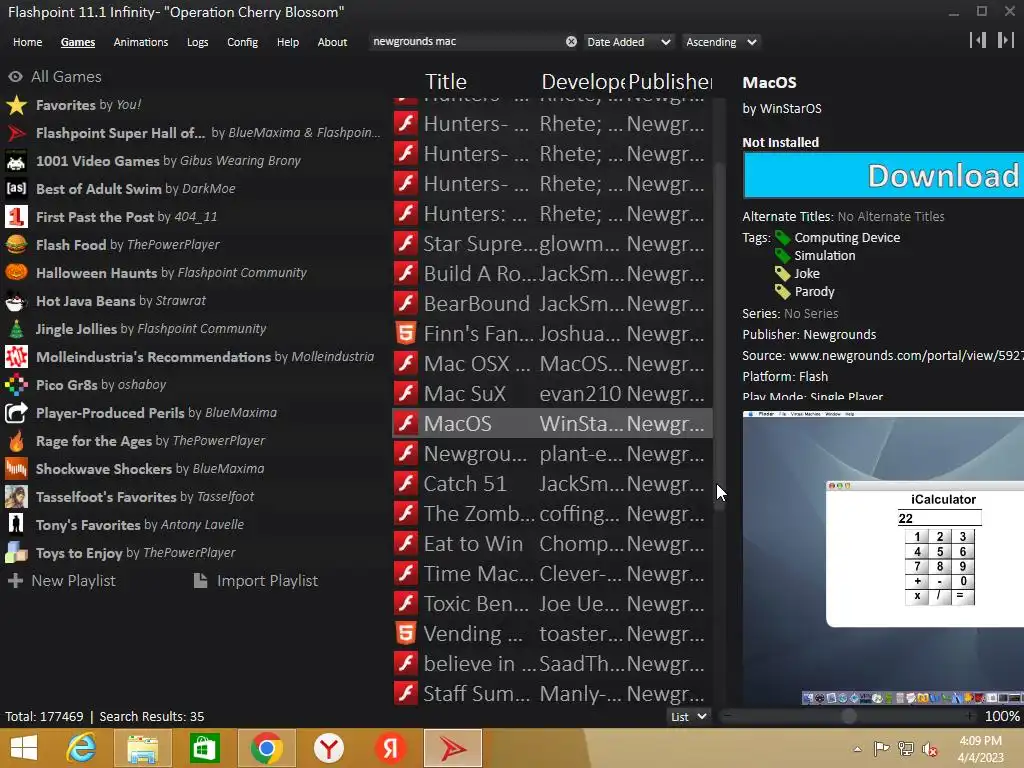Click the Flash icon beside Mac SuX
The height and width of the screenshot is (768, 1024).
coord(406,393)
